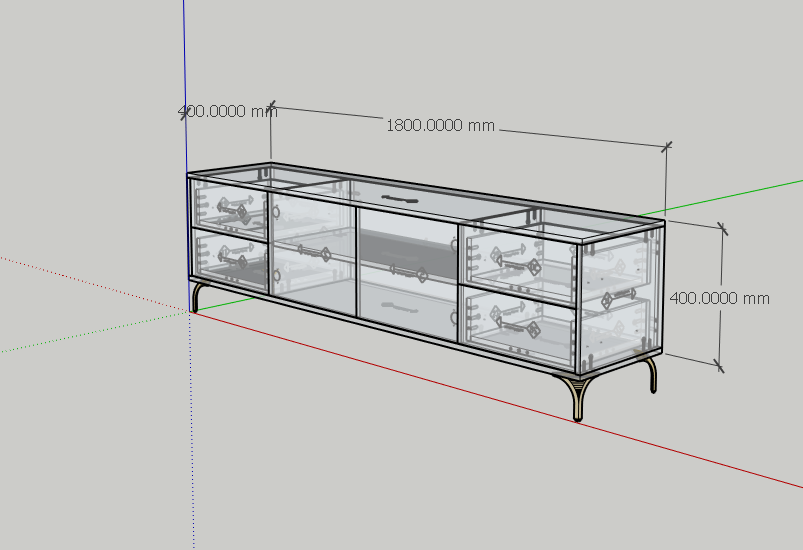Click the axes origin point
803x550 pixels.
pyautogui.click(x=189, y=312)
